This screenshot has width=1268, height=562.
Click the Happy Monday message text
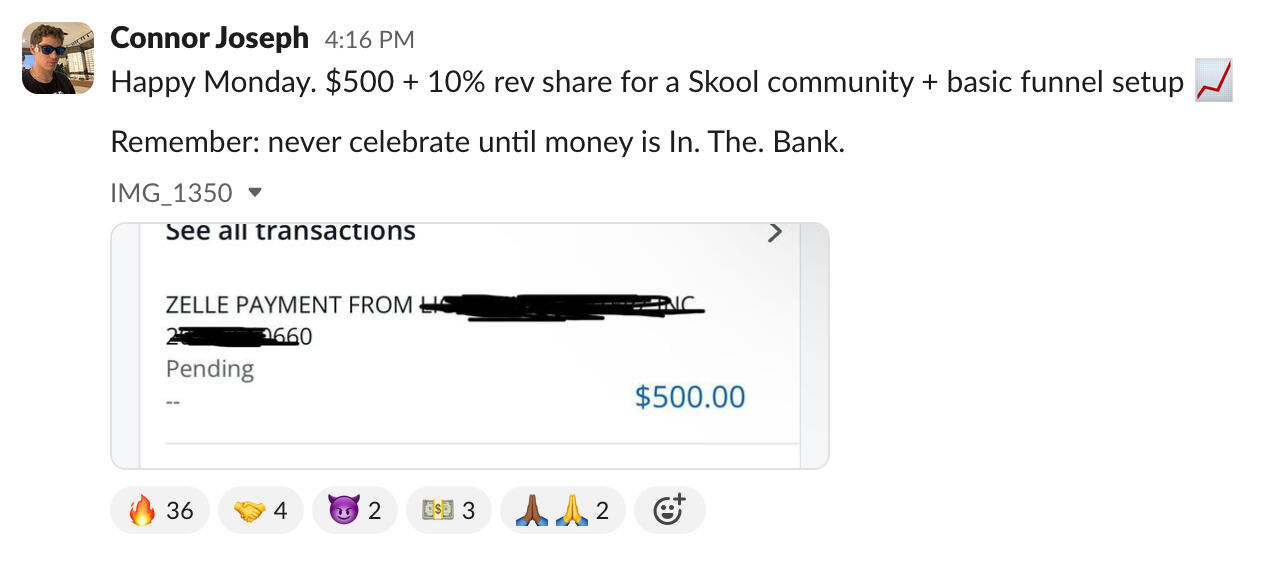pos(646,82)
